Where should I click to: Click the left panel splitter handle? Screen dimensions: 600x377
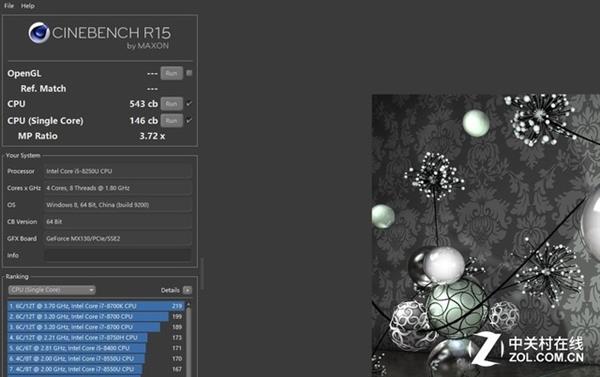point(202,274)
